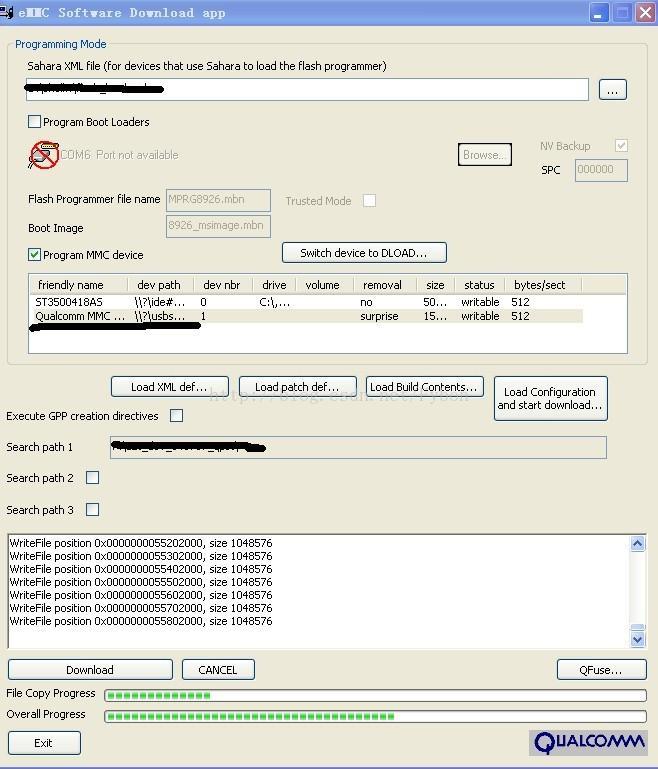
Task: Enable Program Boot Loaders checkbox
Action: pos(34,122)
